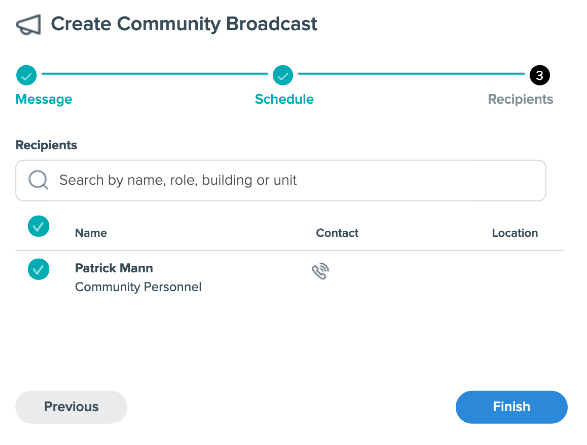
Task: Click the Schedule step checkmark circle
Action: click(283, 75)
